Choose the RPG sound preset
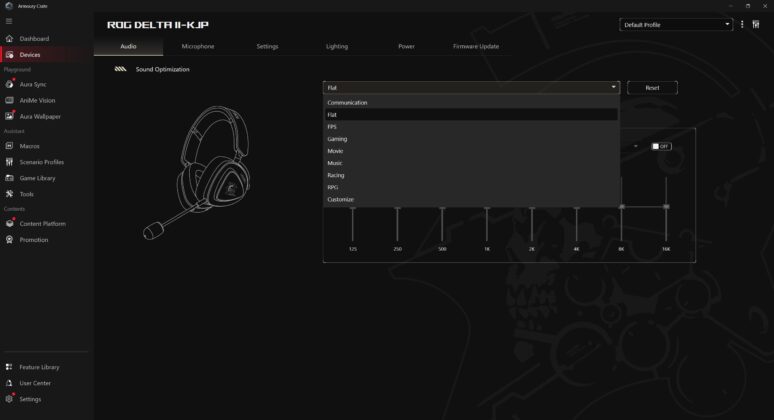 point(471,188)
